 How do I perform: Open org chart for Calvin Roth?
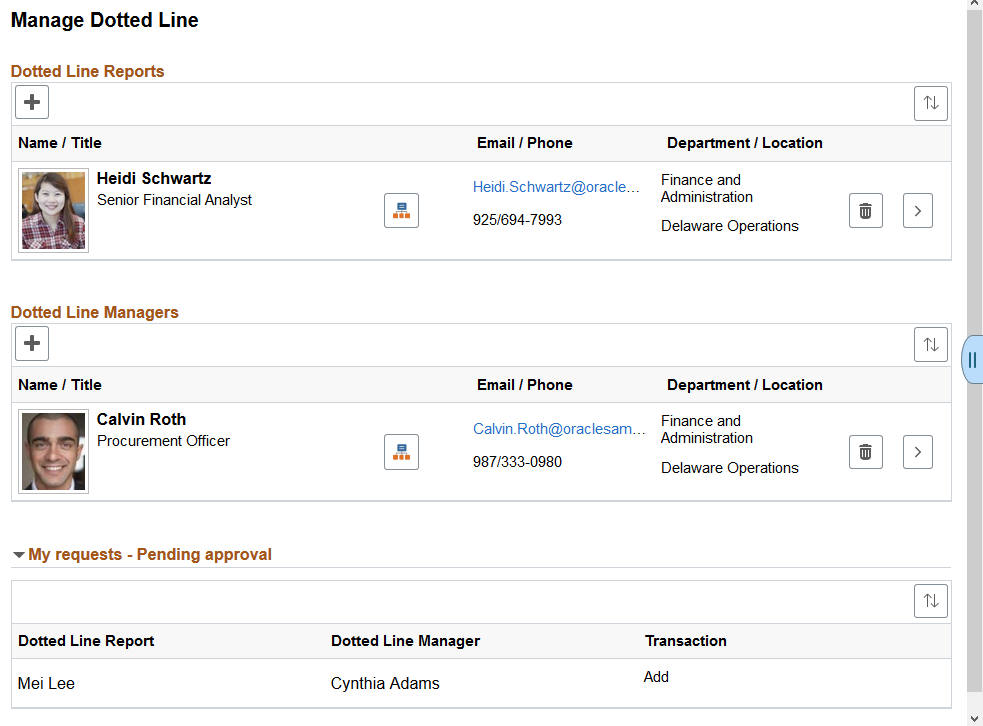click(401, 452)
